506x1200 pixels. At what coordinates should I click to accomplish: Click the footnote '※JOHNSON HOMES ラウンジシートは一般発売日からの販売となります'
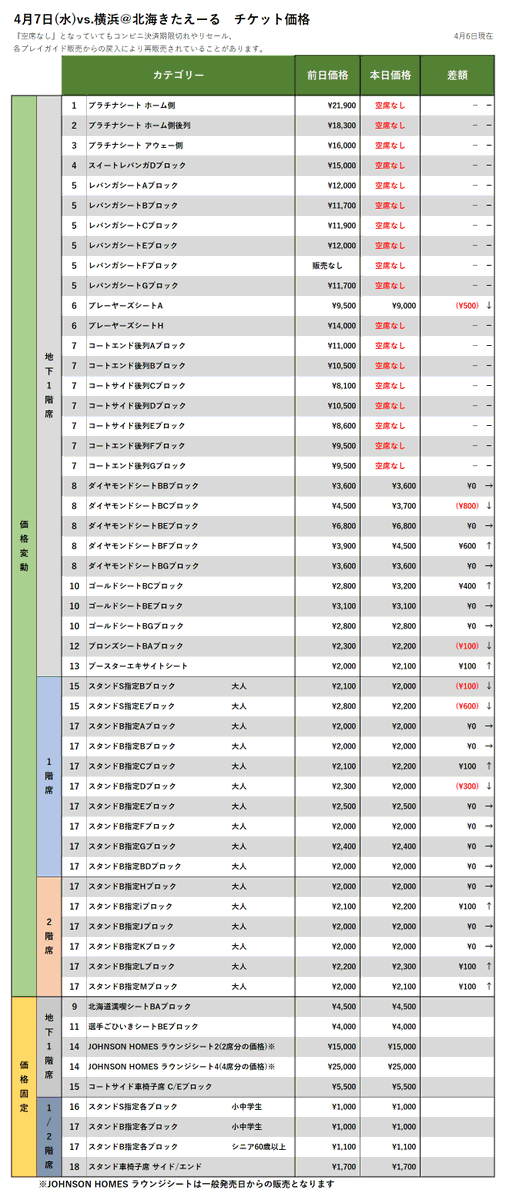pyautogui.click(x=185, y=1184)
